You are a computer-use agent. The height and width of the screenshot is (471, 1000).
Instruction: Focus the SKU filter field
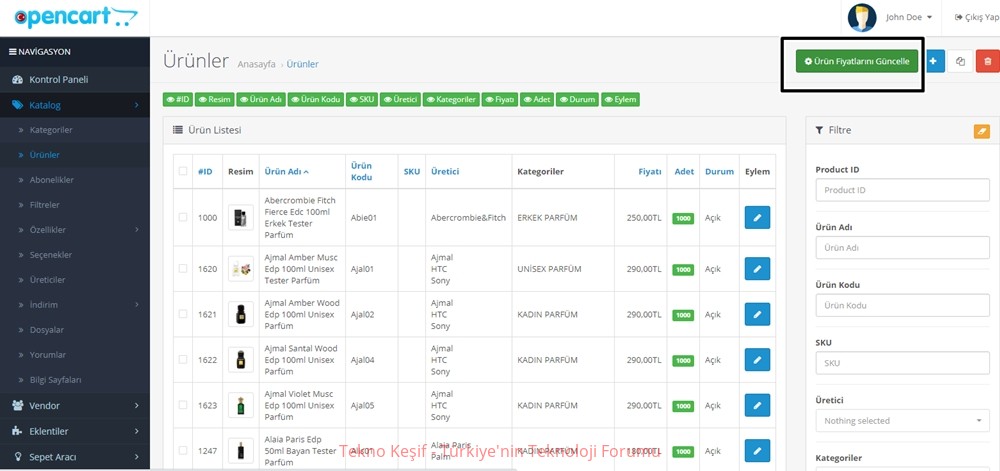(x=902, y=363)
